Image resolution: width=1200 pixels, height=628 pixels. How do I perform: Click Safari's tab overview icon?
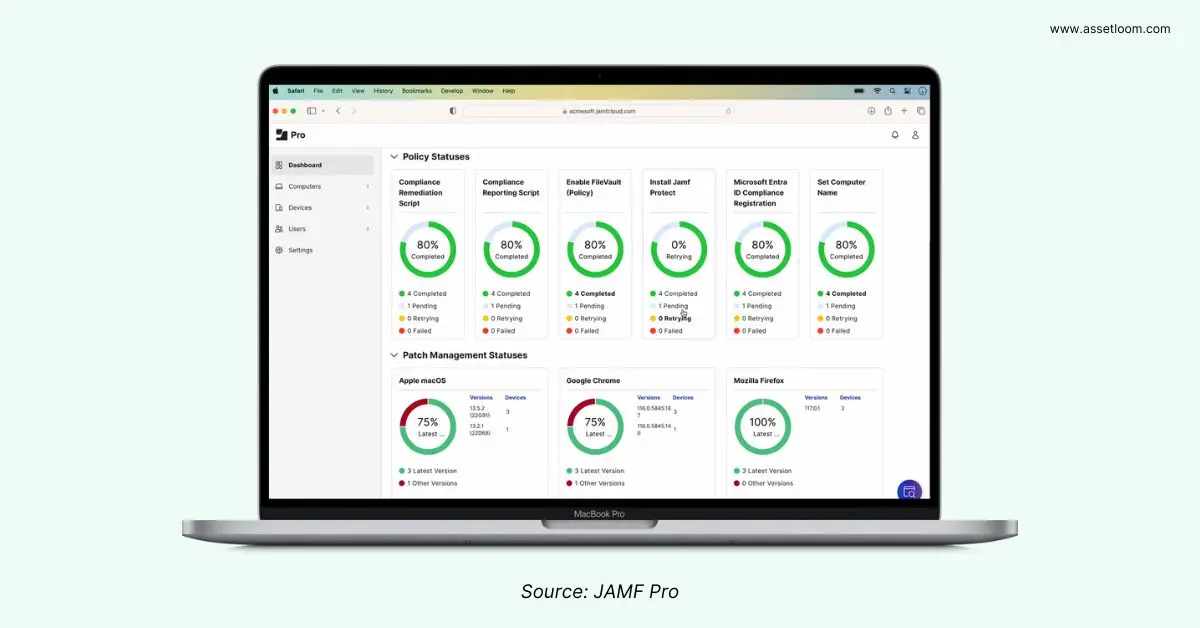920,111
